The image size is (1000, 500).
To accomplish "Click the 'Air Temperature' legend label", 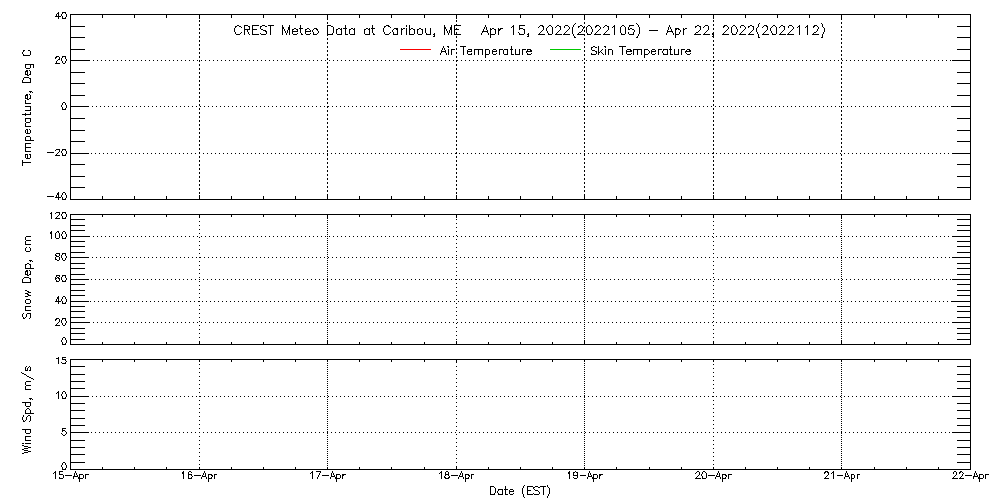I will (x=486, y=50).
